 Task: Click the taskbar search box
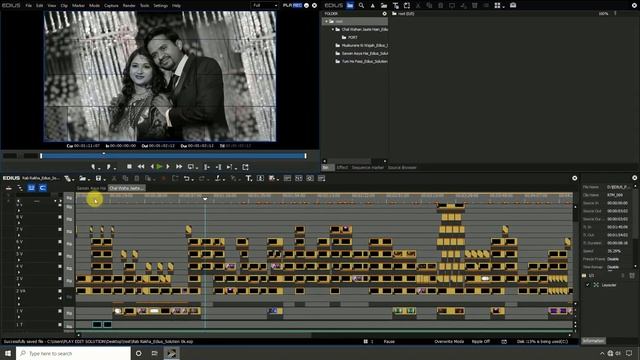[x=73, y=353]
